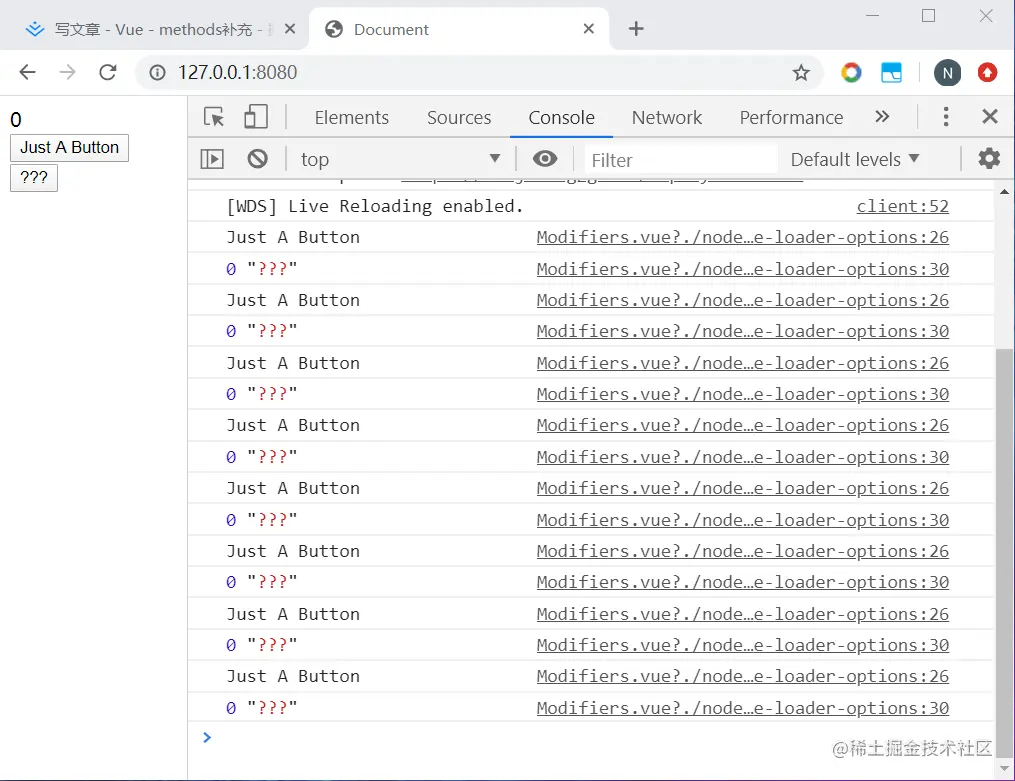The height and width of the screenshot is (781, 1015).
Task: Show the console sidebar panel
Action: [212, 159]
